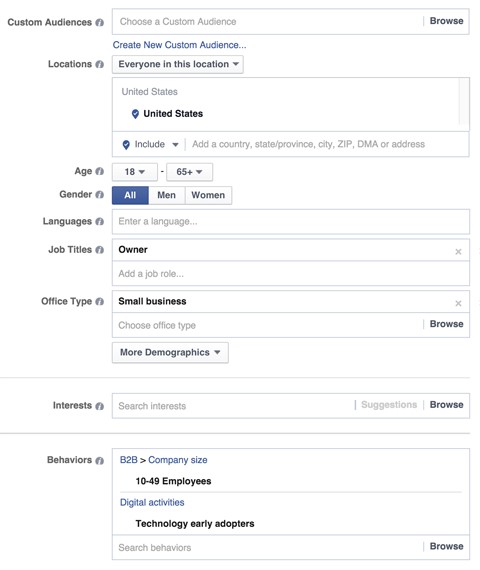
Task: Click the Office Type info icon
Action: point(100,301)
